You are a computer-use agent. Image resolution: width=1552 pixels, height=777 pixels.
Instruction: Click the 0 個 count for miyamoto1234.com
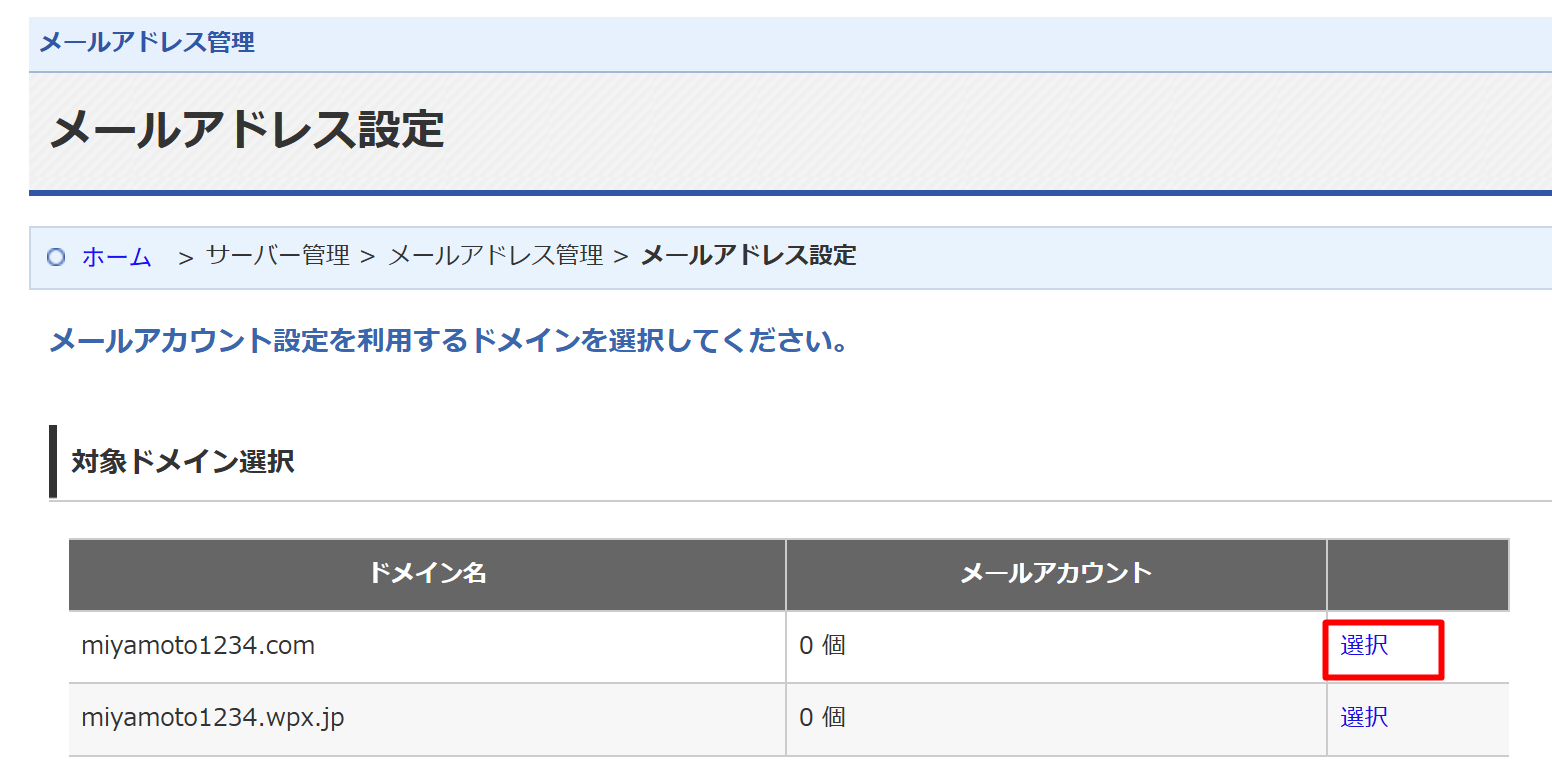[x=822, y=646]
